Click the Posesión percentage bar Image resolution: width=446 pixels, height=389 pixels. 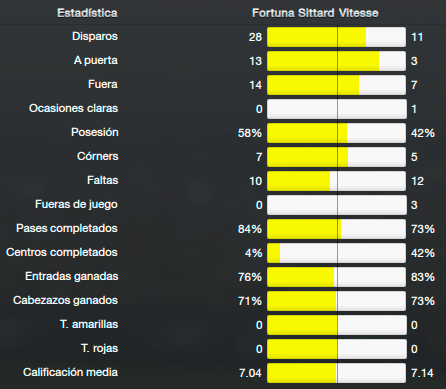(x=336, y=133)
